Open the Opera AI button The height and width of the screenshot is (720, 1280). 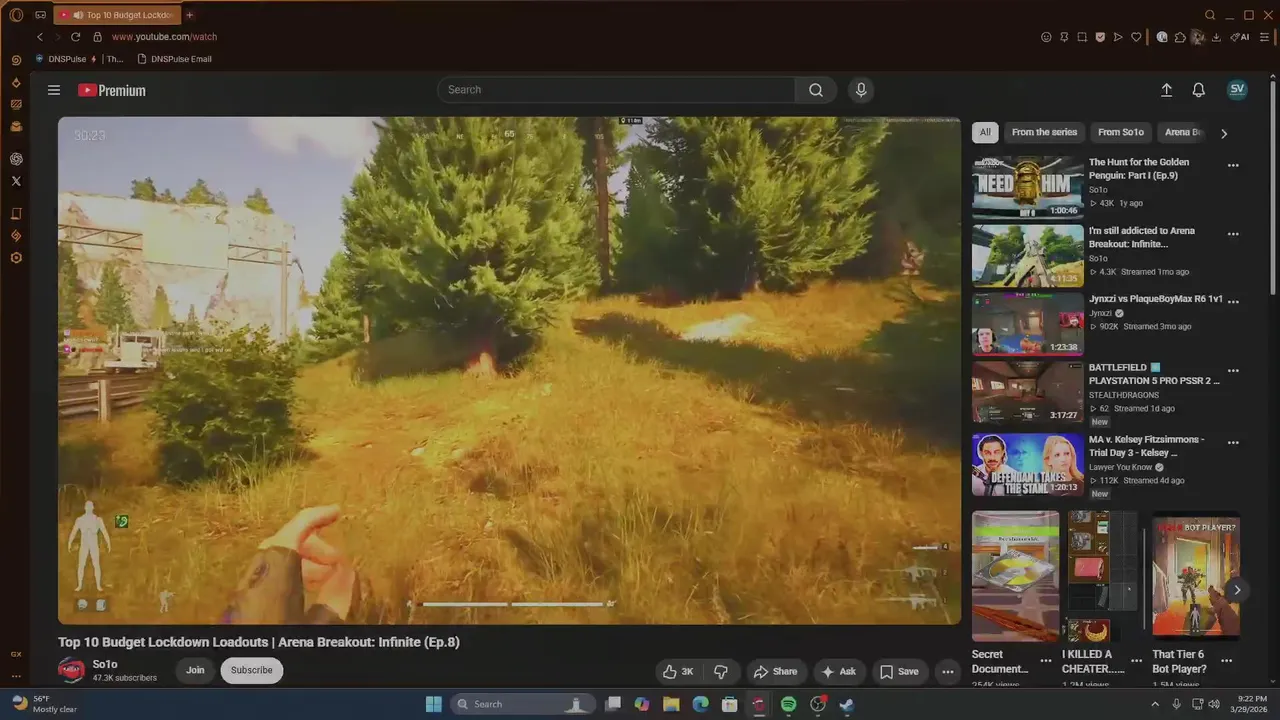[x=1240, y=37]
